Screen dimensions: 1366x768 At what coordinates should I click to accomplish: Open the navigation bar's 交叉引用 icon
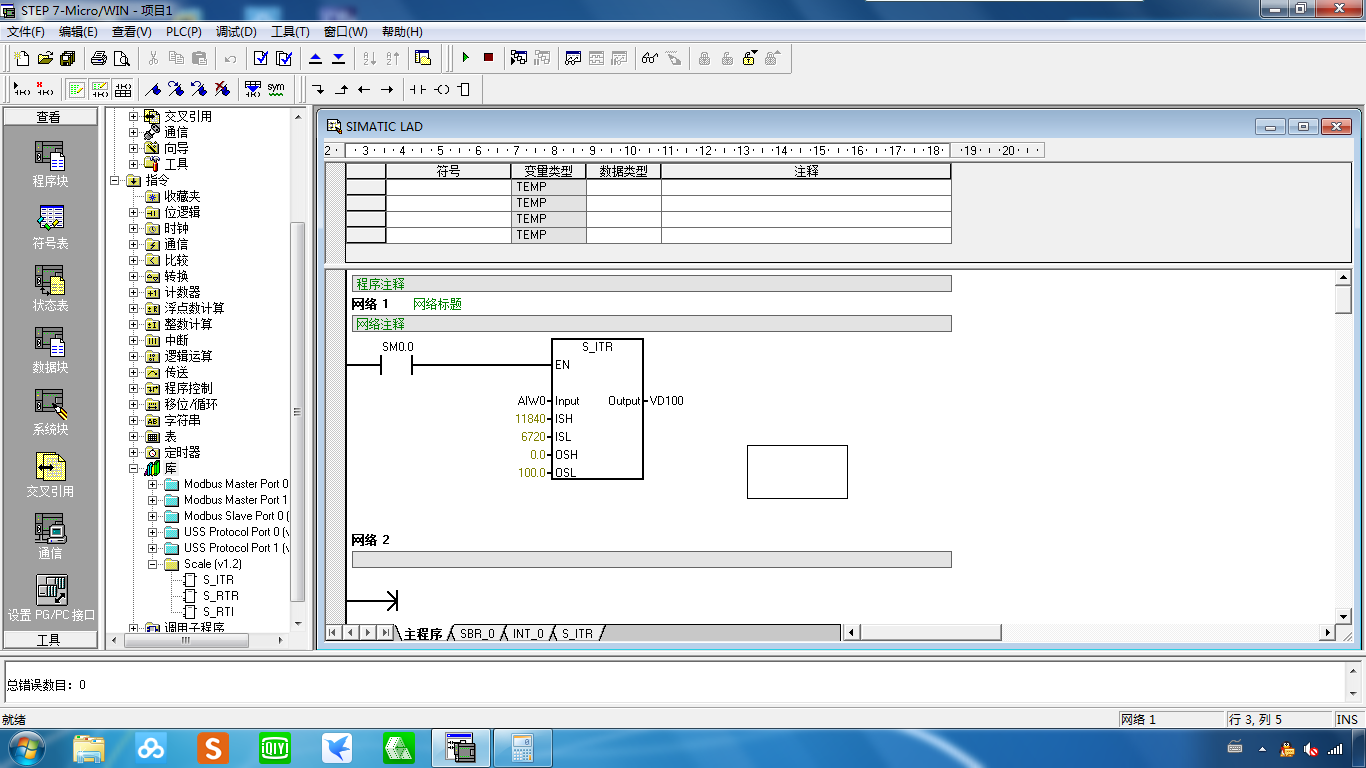point(50,475)
